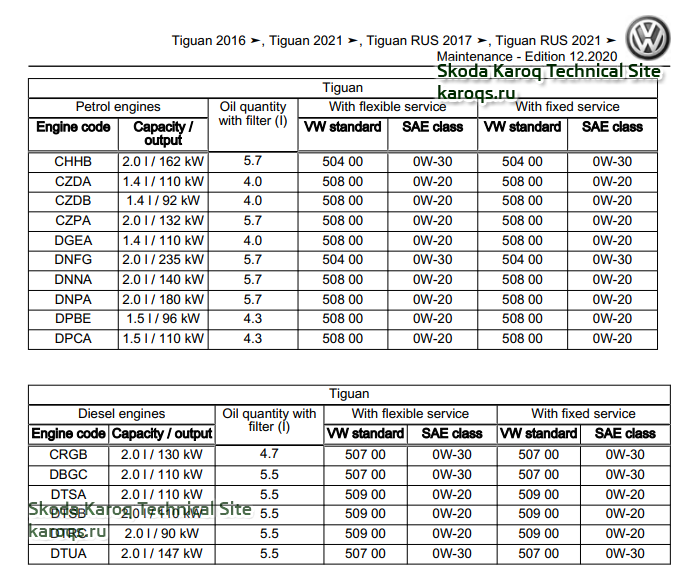This screenshot has width=690, height=575.
Task: Click 'With flexible service' in diesel table
Action: click(410, 414)
